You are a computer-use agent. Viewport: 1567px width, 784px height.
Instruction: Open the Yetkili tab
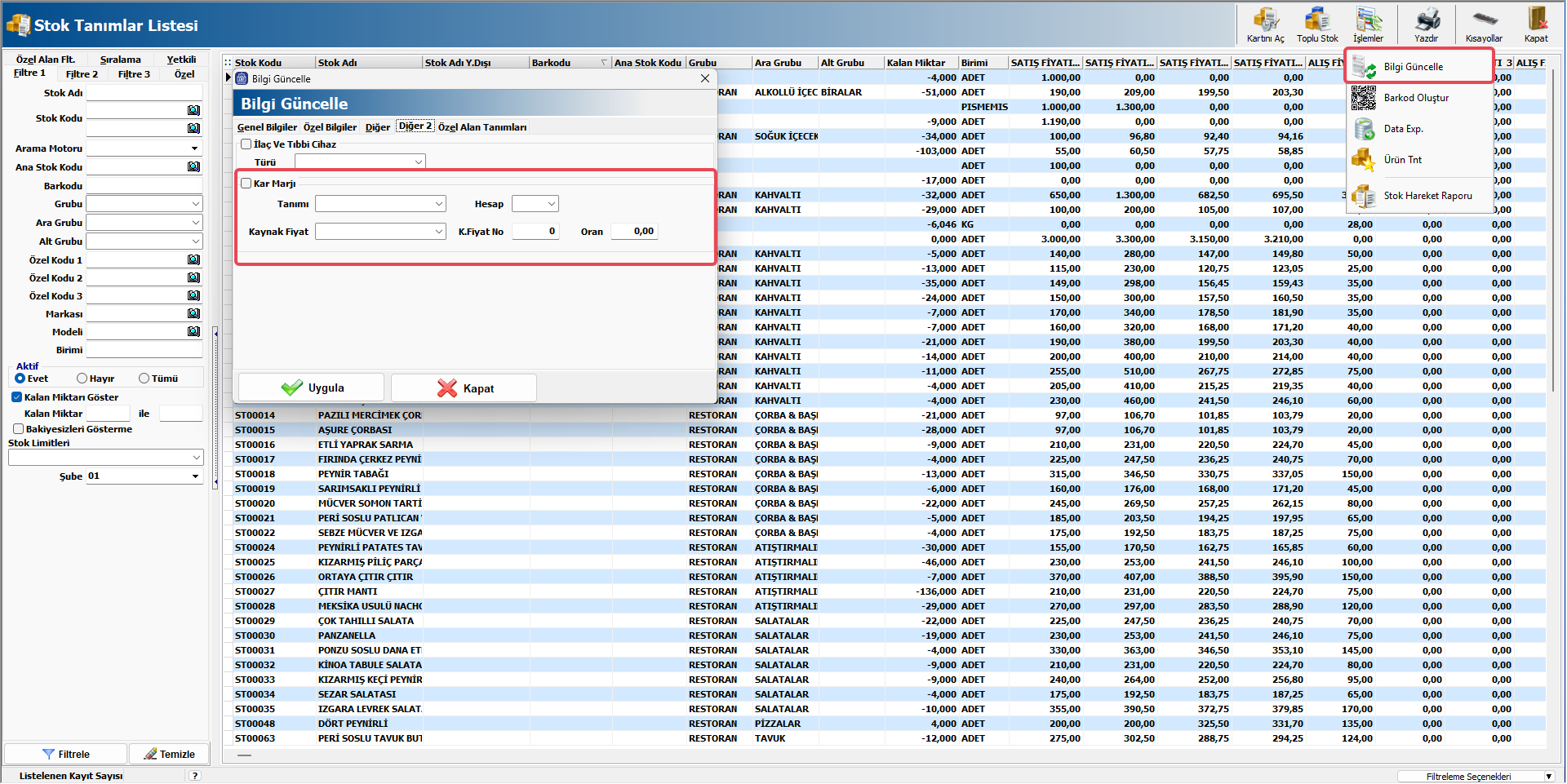coord(181,59)
